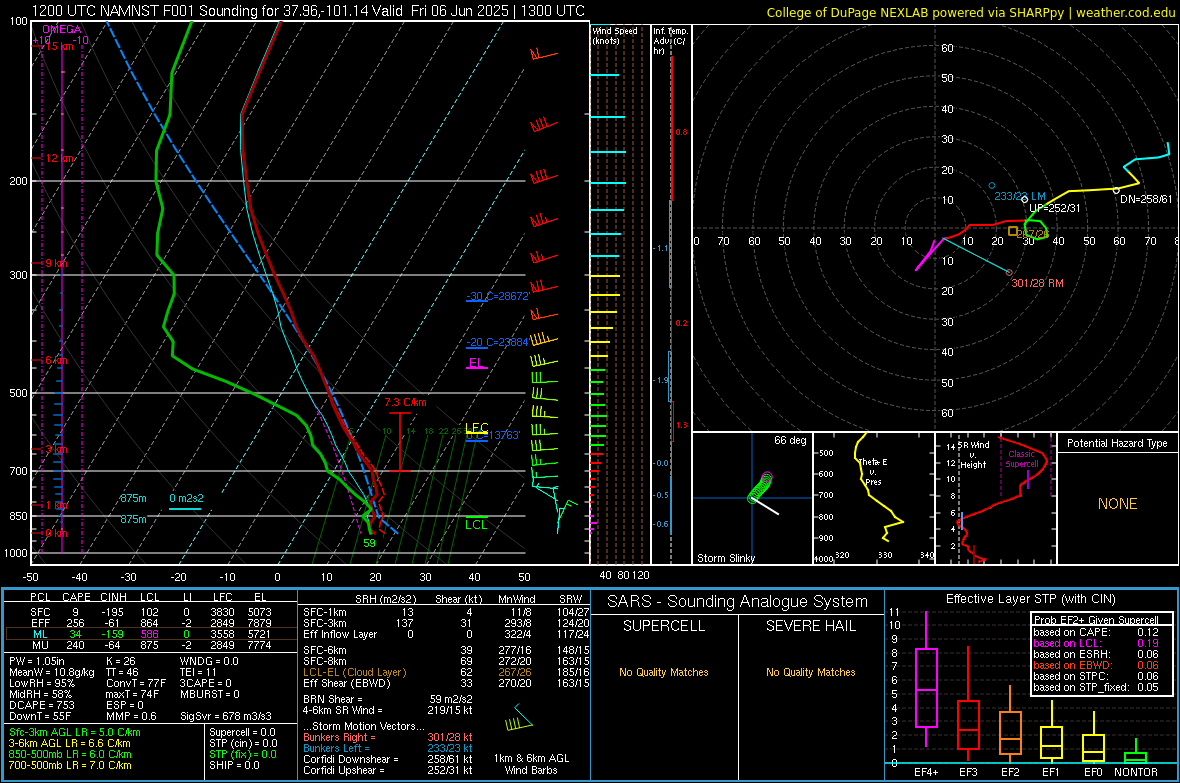Screen dimensions: 1180x783
Task: Select the MU parcel row
Action: pyautogui.click(x=150, y=645)
